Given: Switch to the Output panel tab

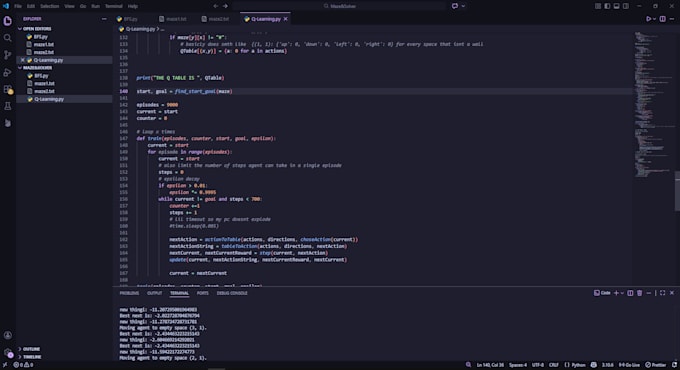Looking at the screenshot, I should point(154,293).
